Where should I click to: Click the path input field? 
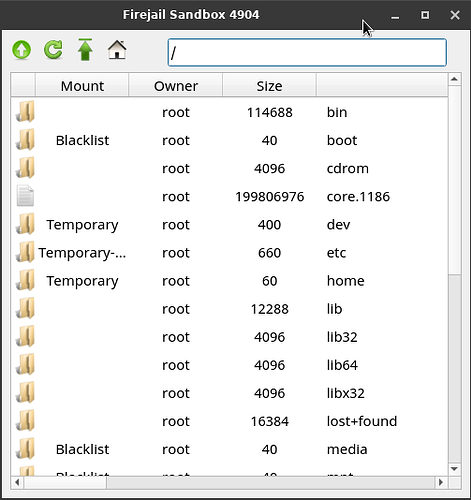pos(307,52)
